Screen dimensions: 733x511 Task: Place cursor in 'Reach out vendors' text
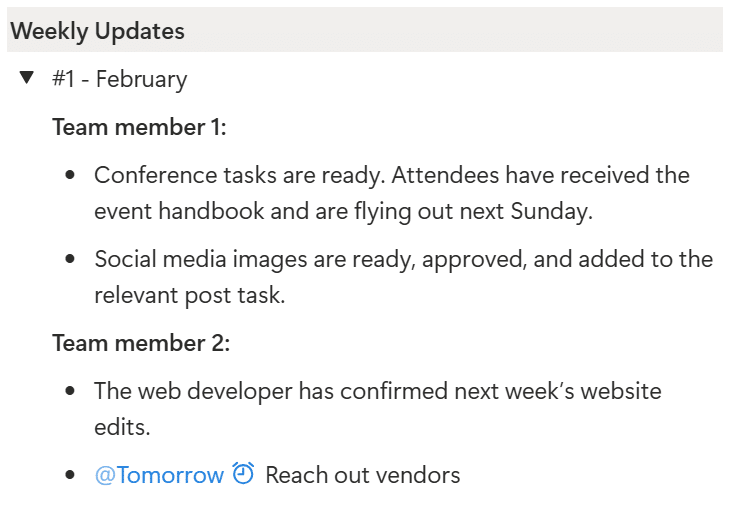click(362, 475)
